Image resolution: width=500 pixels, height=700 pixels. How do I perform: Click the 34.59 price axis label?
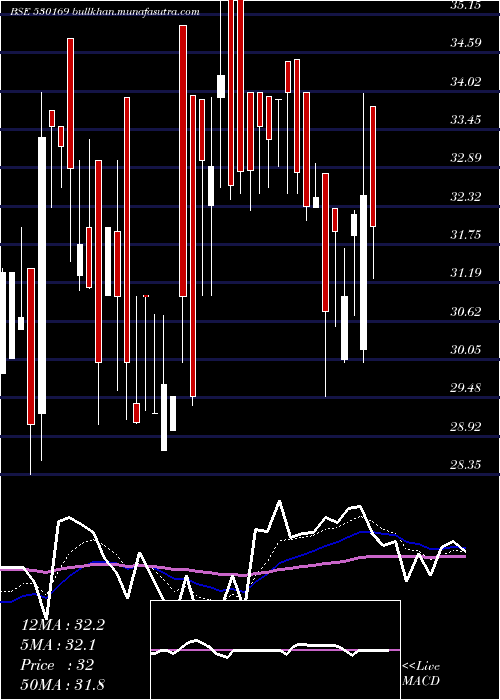pyautogui.click(x=465, y=43)
